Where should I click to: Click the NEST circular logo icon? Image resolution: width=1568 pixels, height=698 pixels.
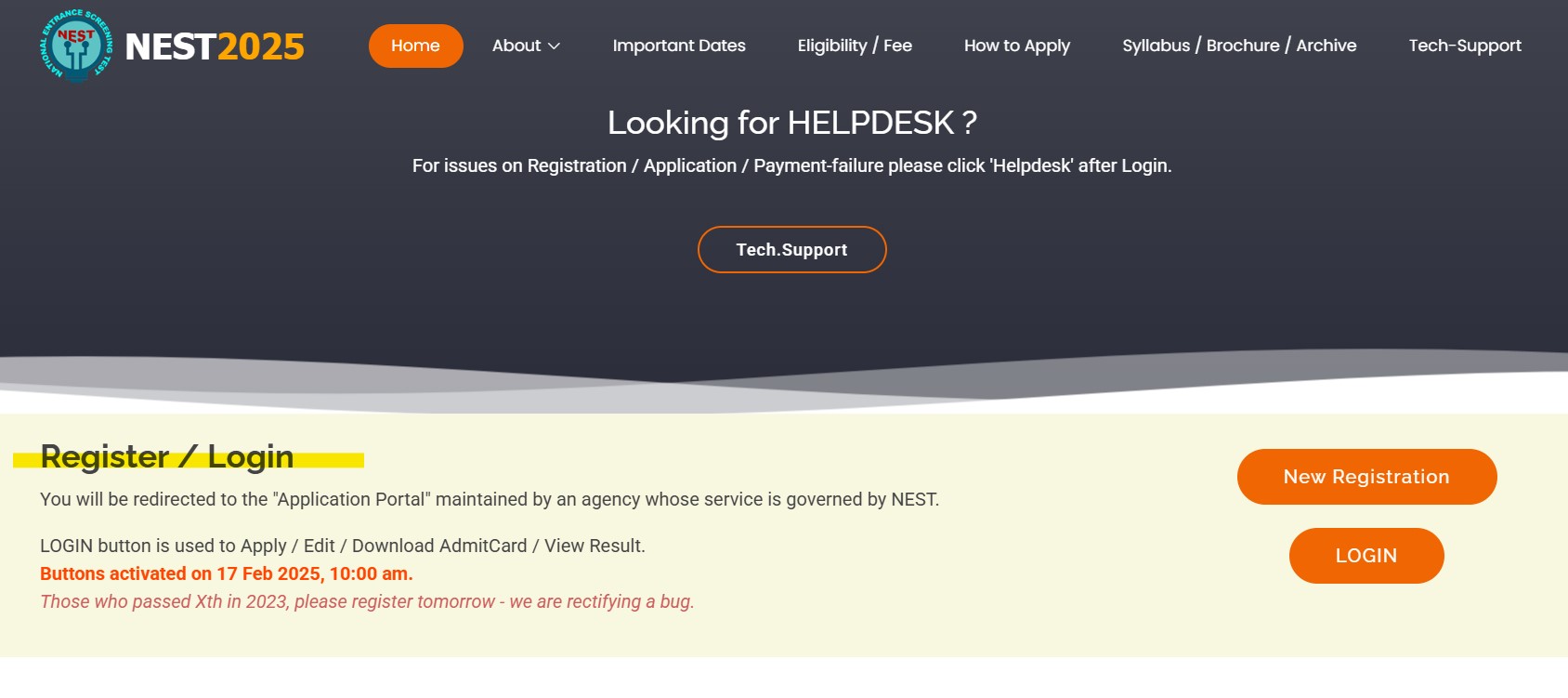76,46
